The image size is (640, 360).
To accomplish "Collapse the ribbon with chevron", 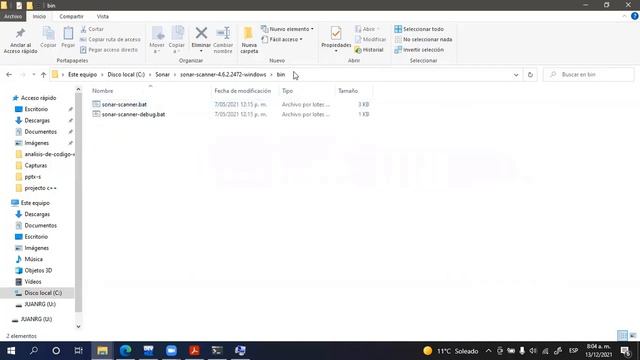I will pyautogui.click(x=624, y=16).
